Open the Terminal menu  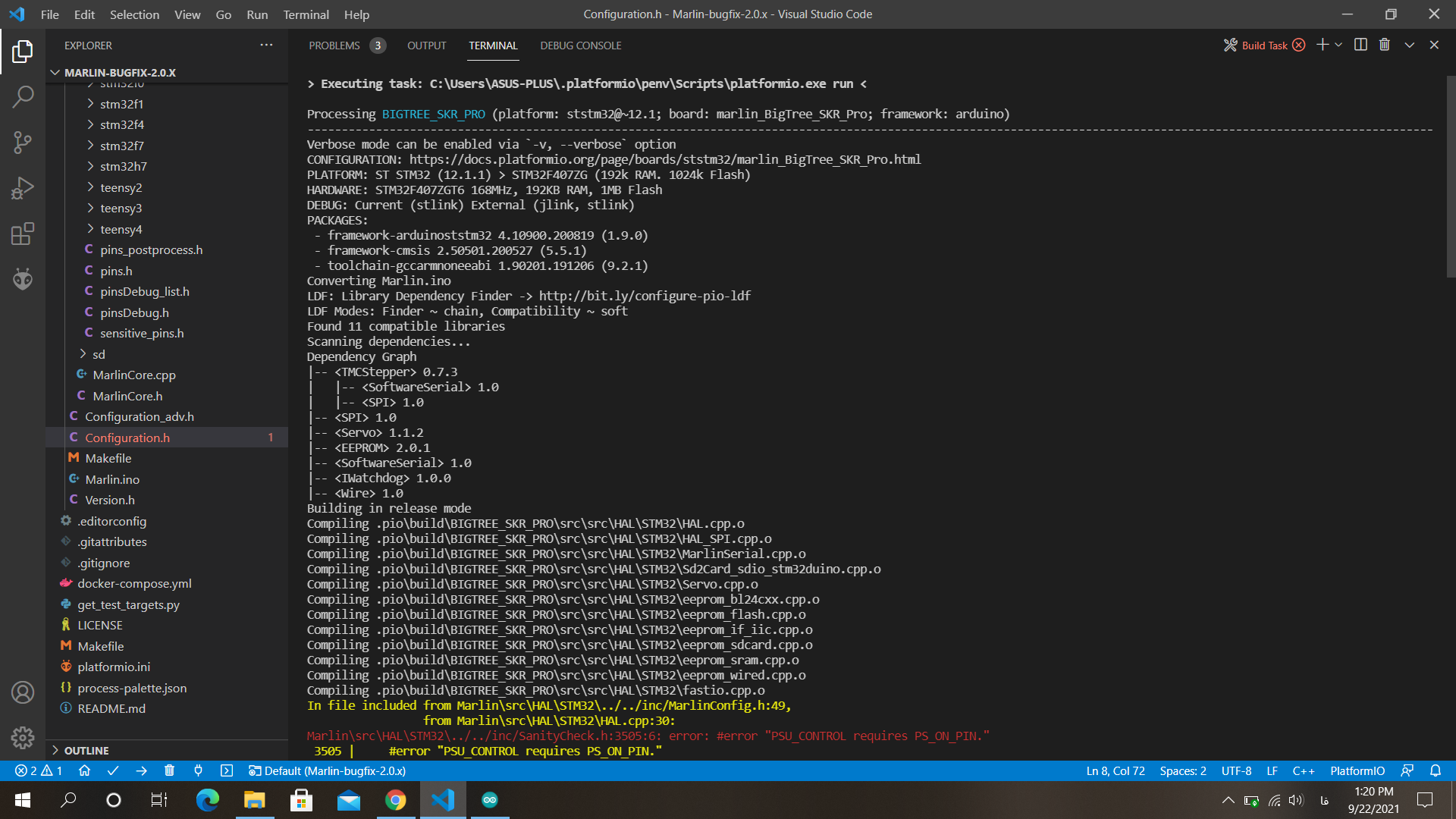pos(306,14)
